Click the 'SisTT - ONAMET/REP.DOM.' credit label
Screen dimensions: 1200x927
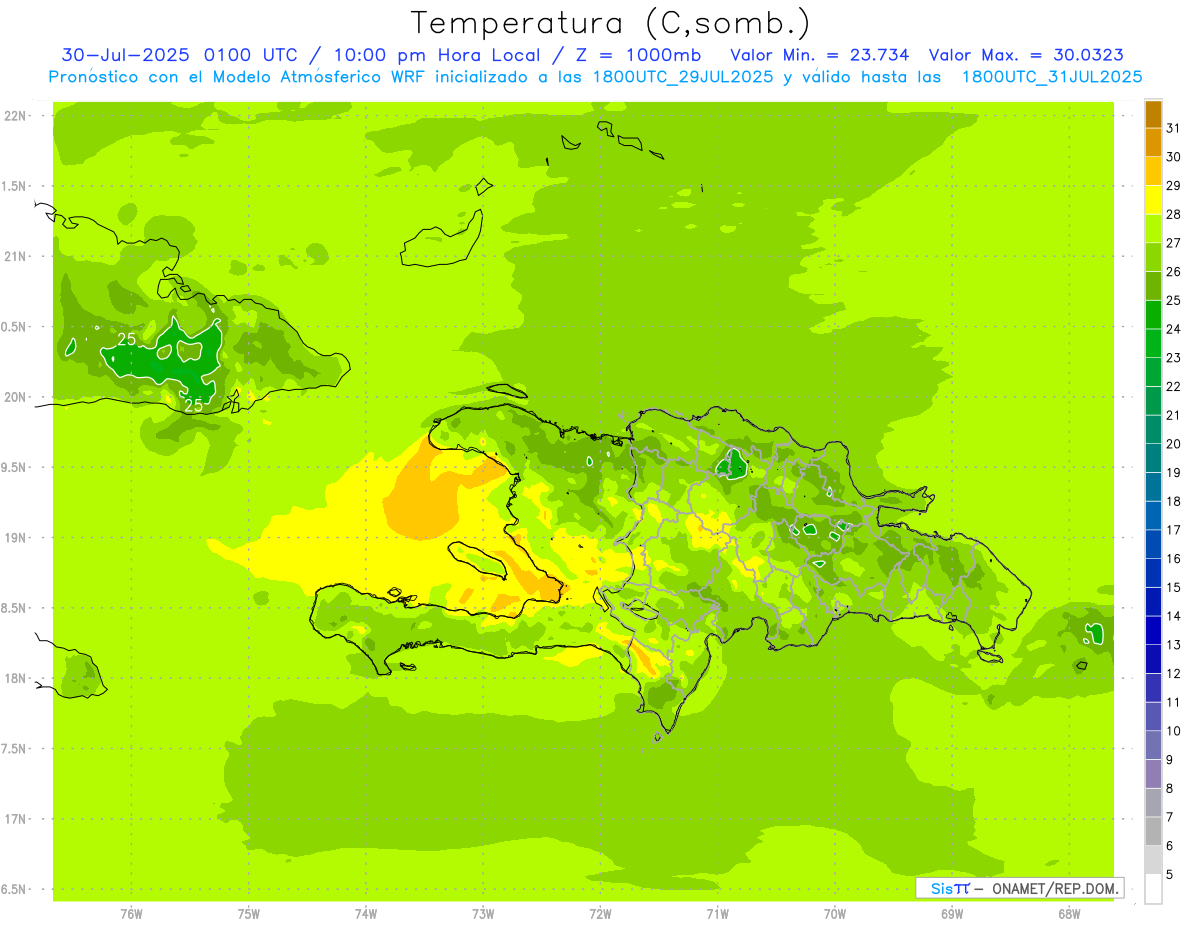click(1019, 888)
